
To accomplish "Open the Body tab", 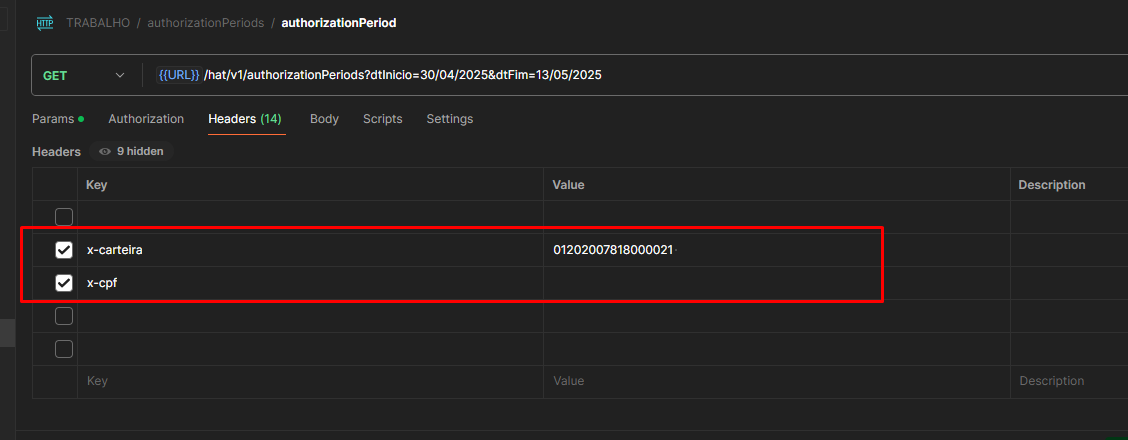I will (x=324, y=119).
